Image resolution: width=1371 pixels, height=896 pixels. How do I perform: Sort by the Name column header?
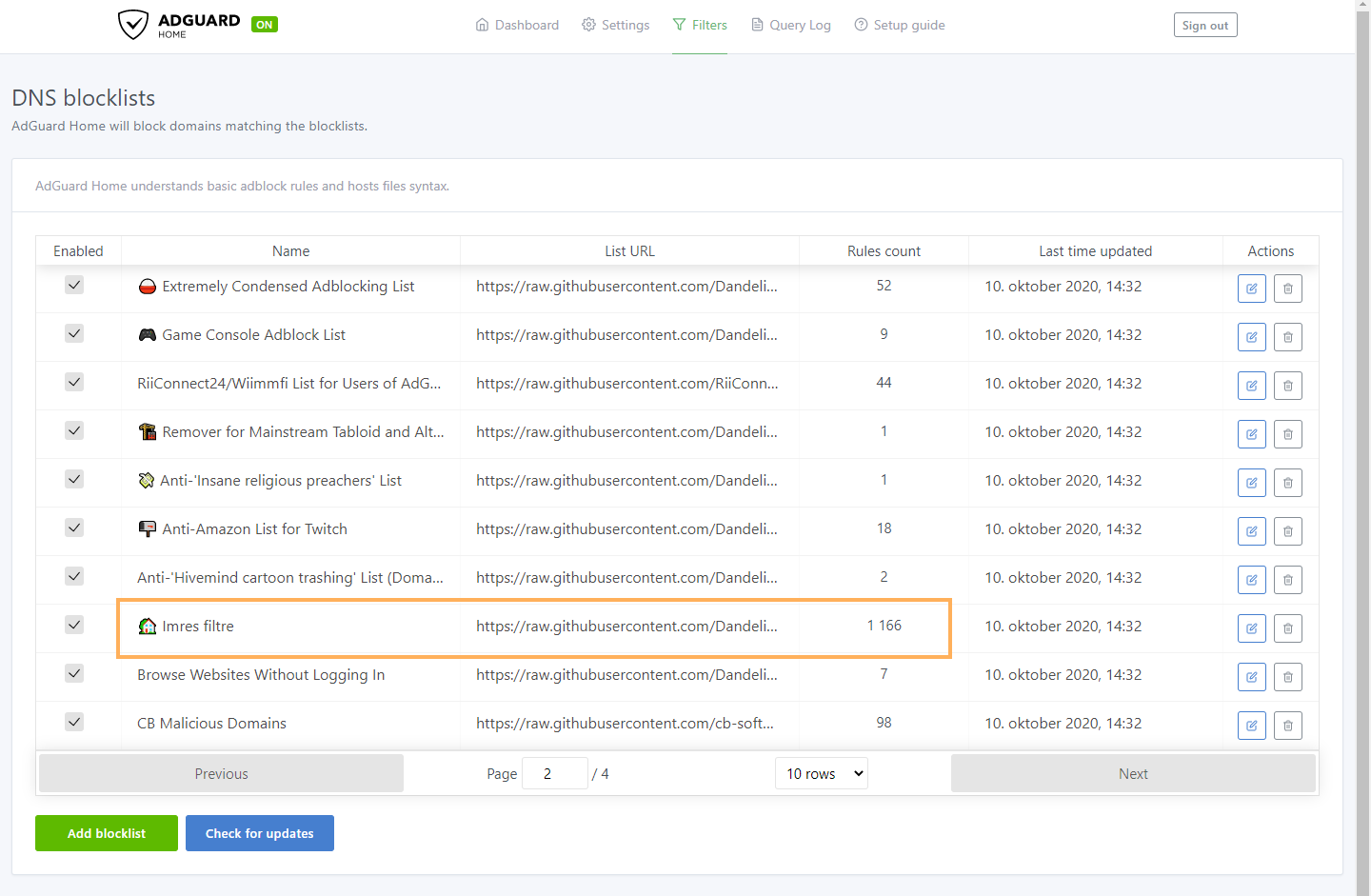[291, 250]
